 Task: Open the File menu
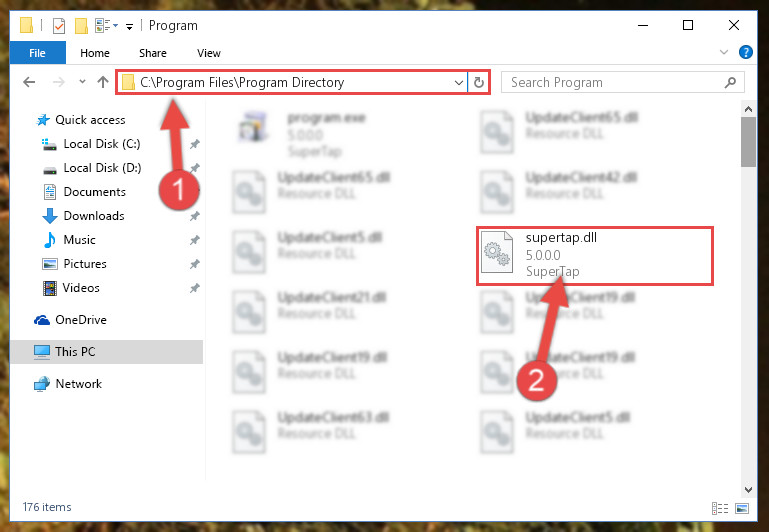pyautogui.click(x=37, y=53)
